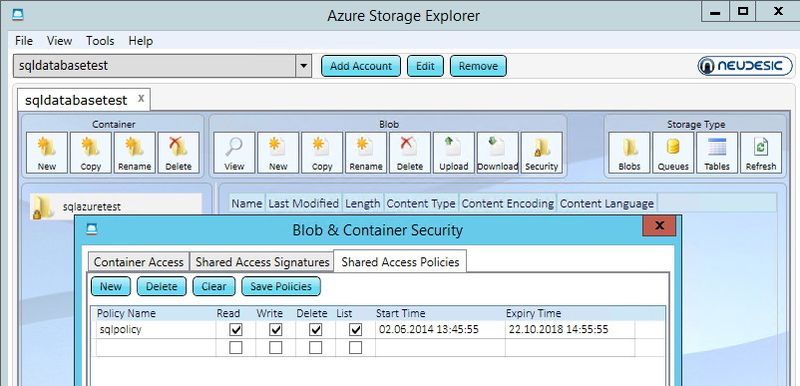Viewport: 800px width, 386px height.
Task: Click the Download blob icon
Action: click(x=497, y=153)
